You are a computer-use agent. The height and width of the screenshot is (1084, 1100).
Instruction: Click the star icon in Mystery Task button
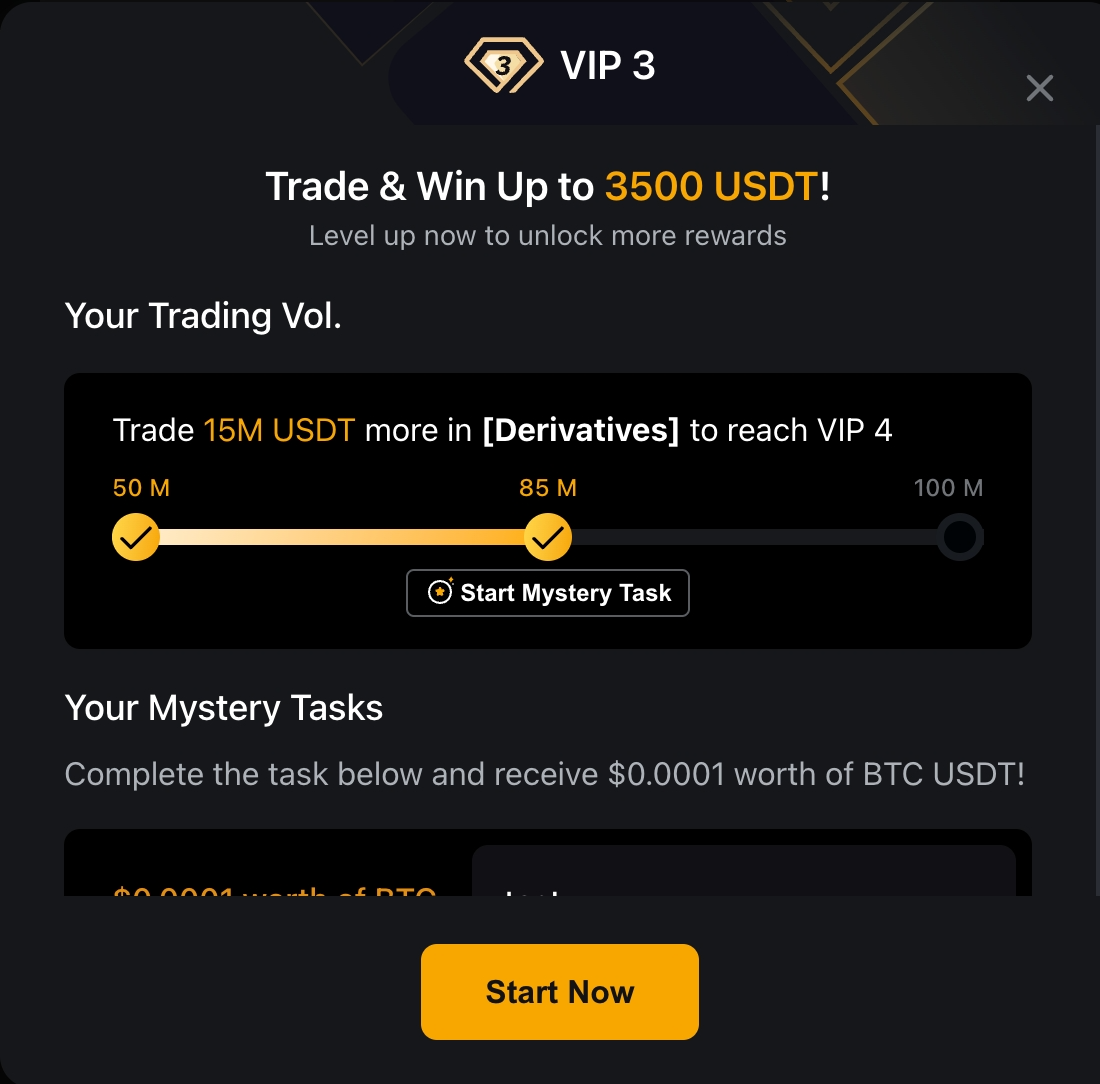[x=441, y=591]
